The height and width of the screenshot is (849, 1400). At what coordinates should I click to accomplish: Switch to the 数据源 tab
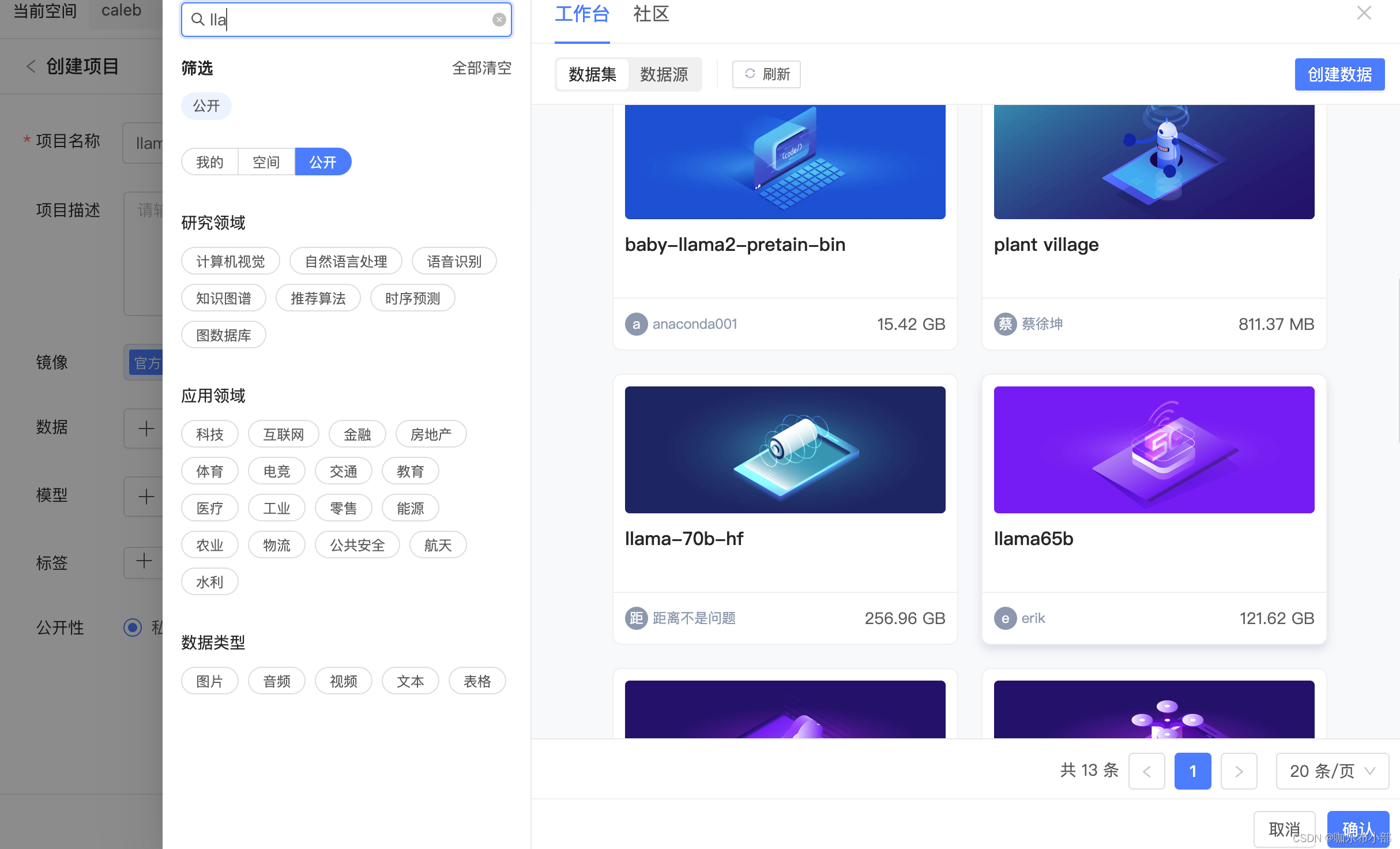664,74
